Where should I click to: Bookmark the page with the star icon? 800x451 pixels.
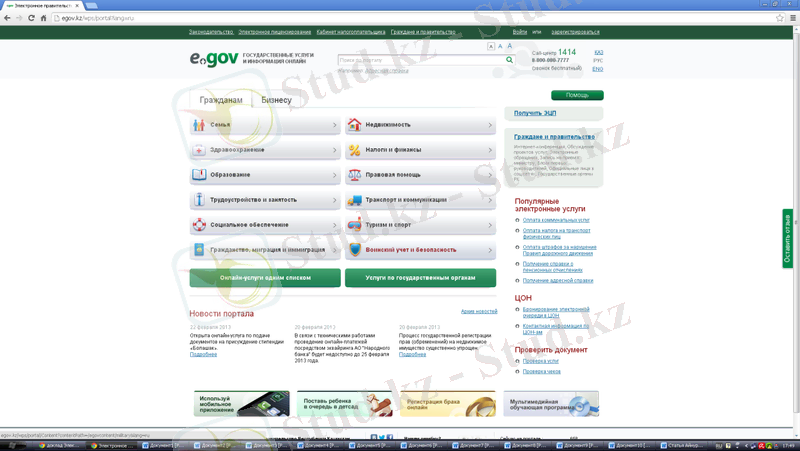(780, 18)
